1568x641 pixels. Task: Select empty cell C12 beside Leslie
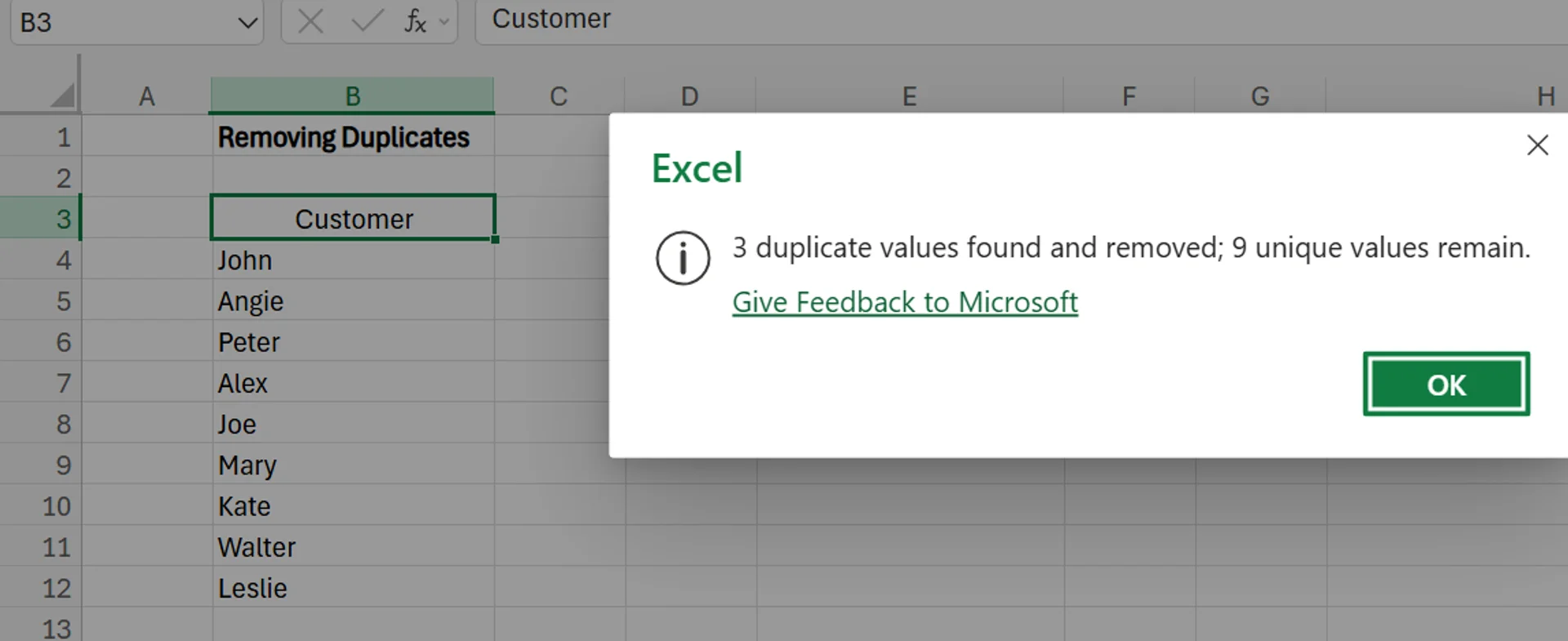tap(559, 587)
